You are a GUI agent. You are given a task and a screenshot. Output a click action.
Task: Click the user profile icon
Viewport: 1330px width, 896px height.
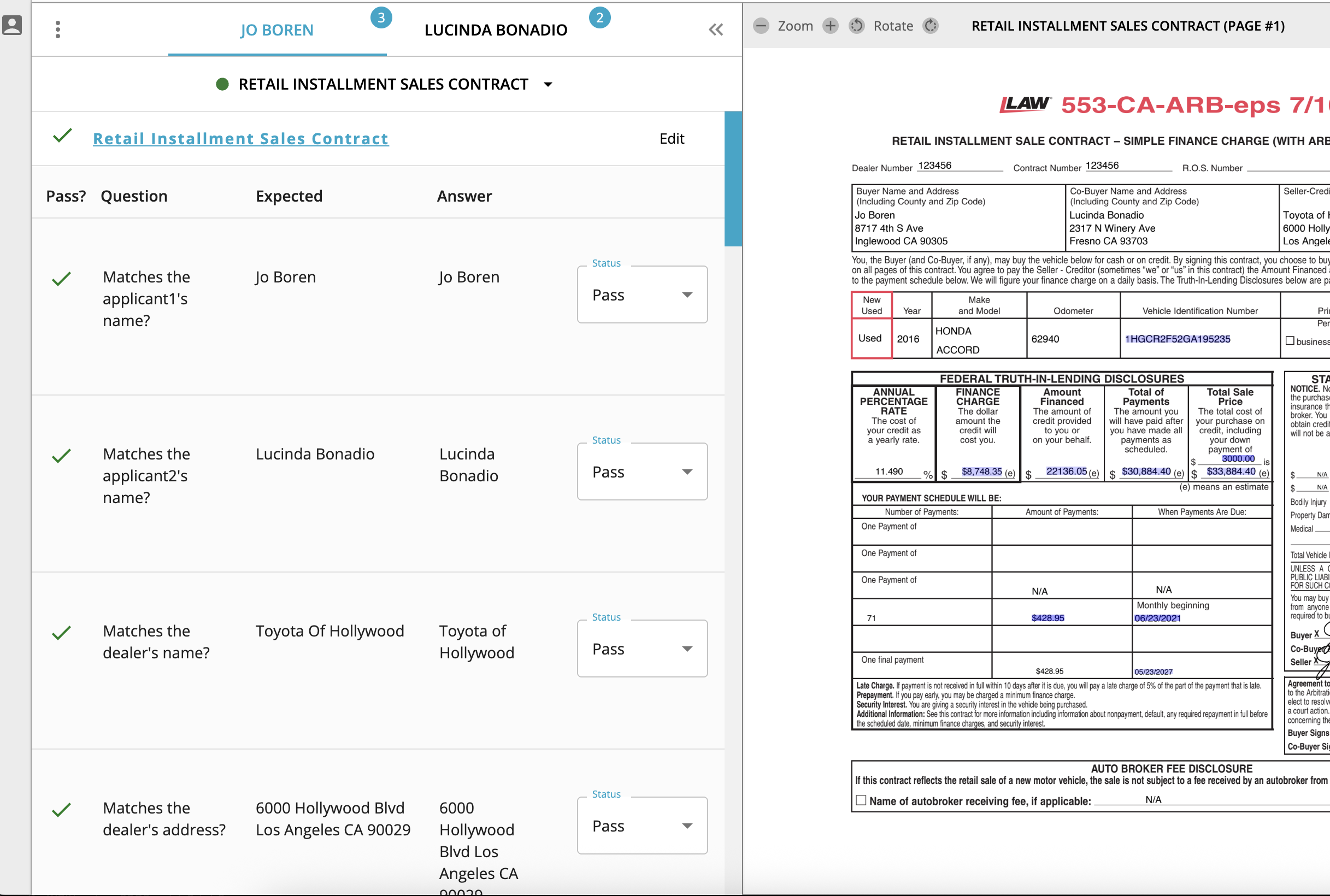pyautogui.click(x=12, y=25)
